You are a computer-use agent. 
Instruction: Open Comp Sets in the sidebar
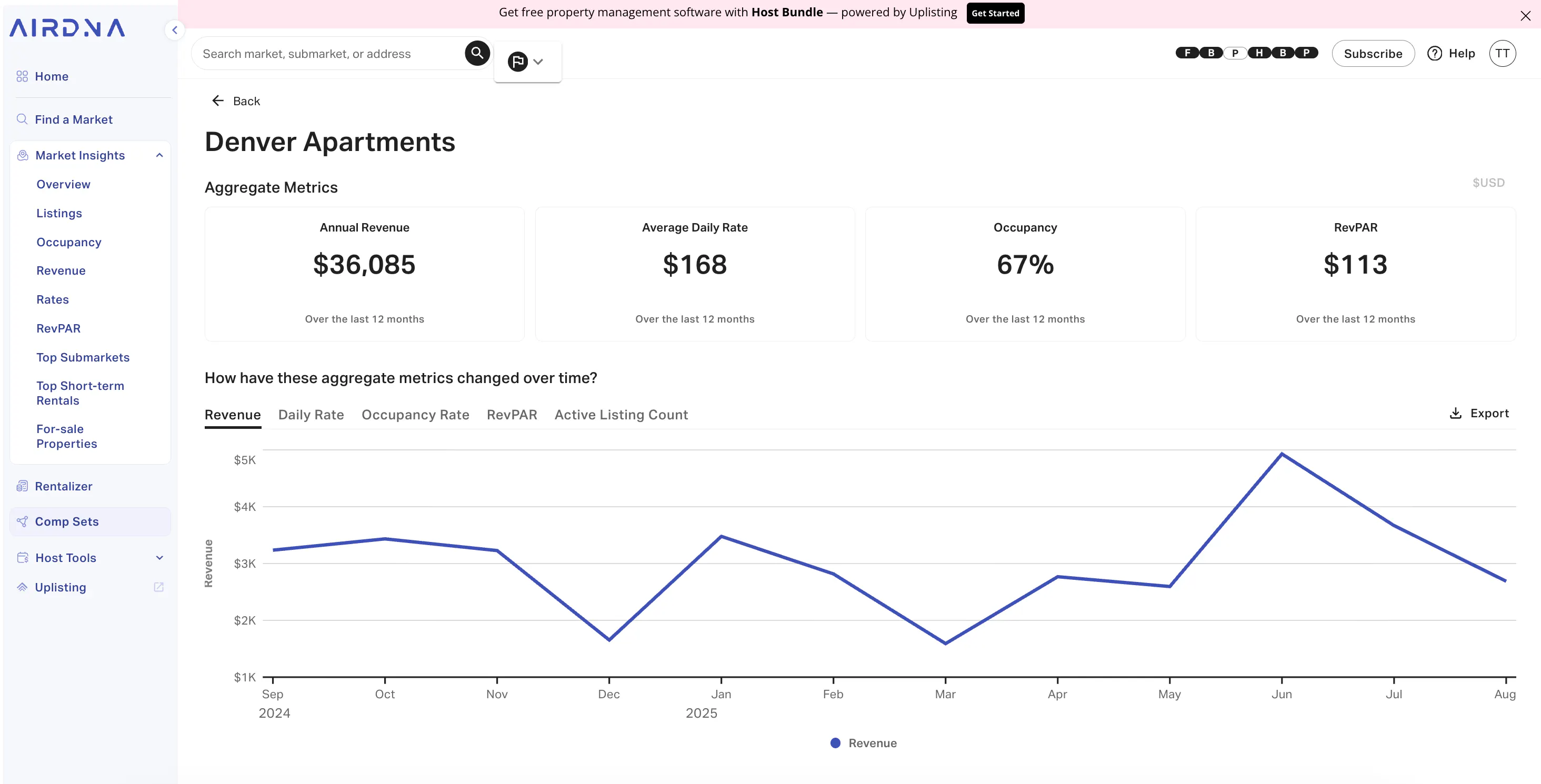coord(91,521)
